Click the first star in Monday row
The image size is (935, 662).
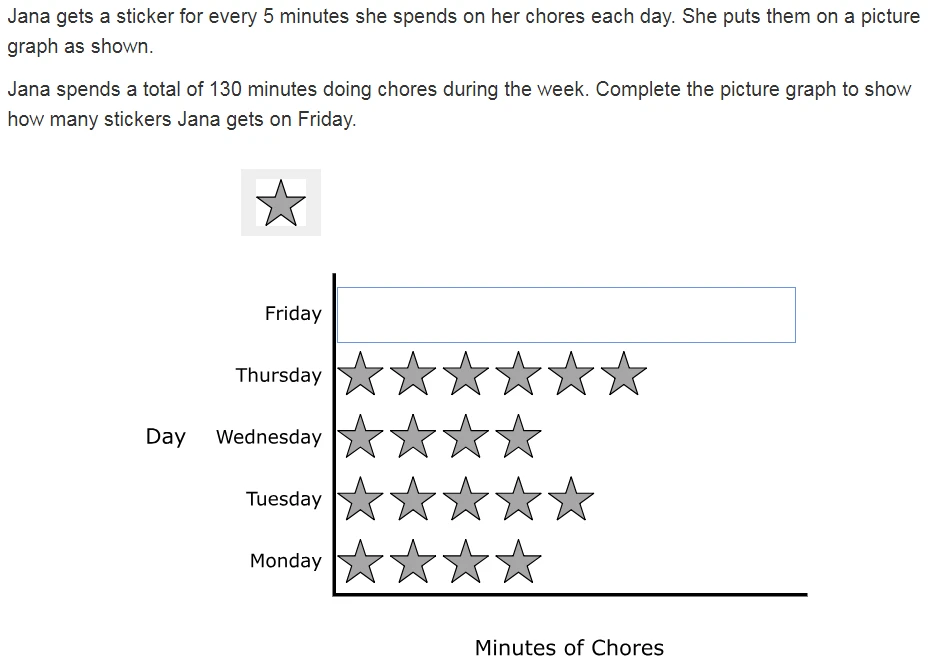tap(360, 561)
